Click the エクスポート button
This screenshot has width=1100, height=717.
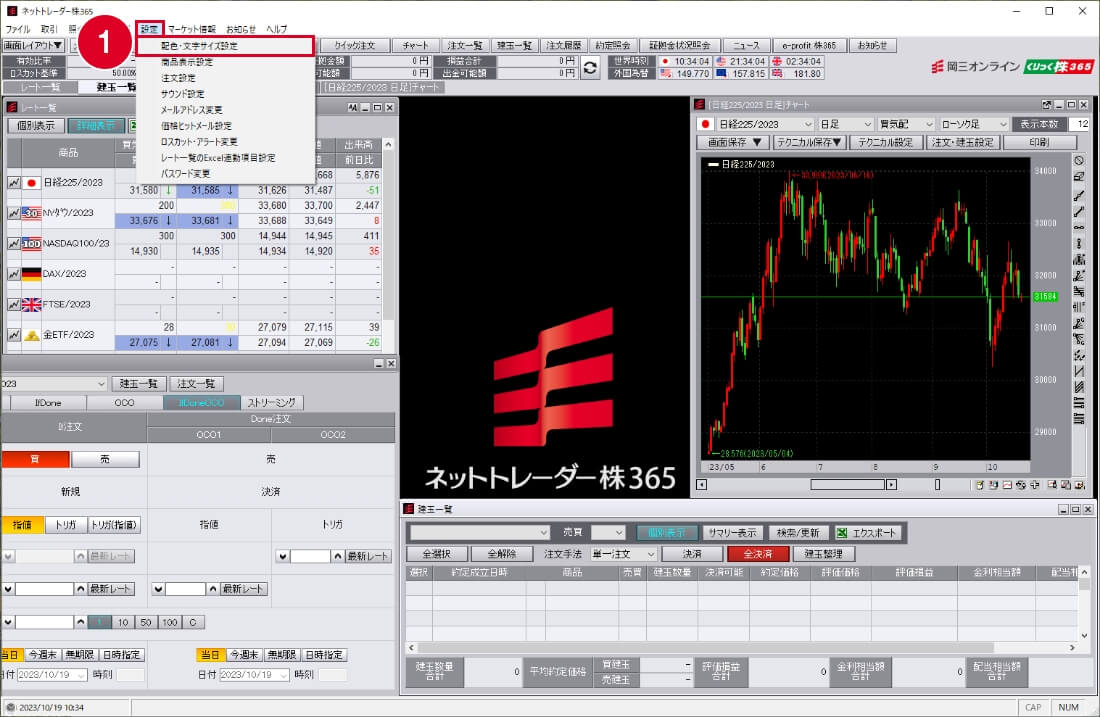867,533
